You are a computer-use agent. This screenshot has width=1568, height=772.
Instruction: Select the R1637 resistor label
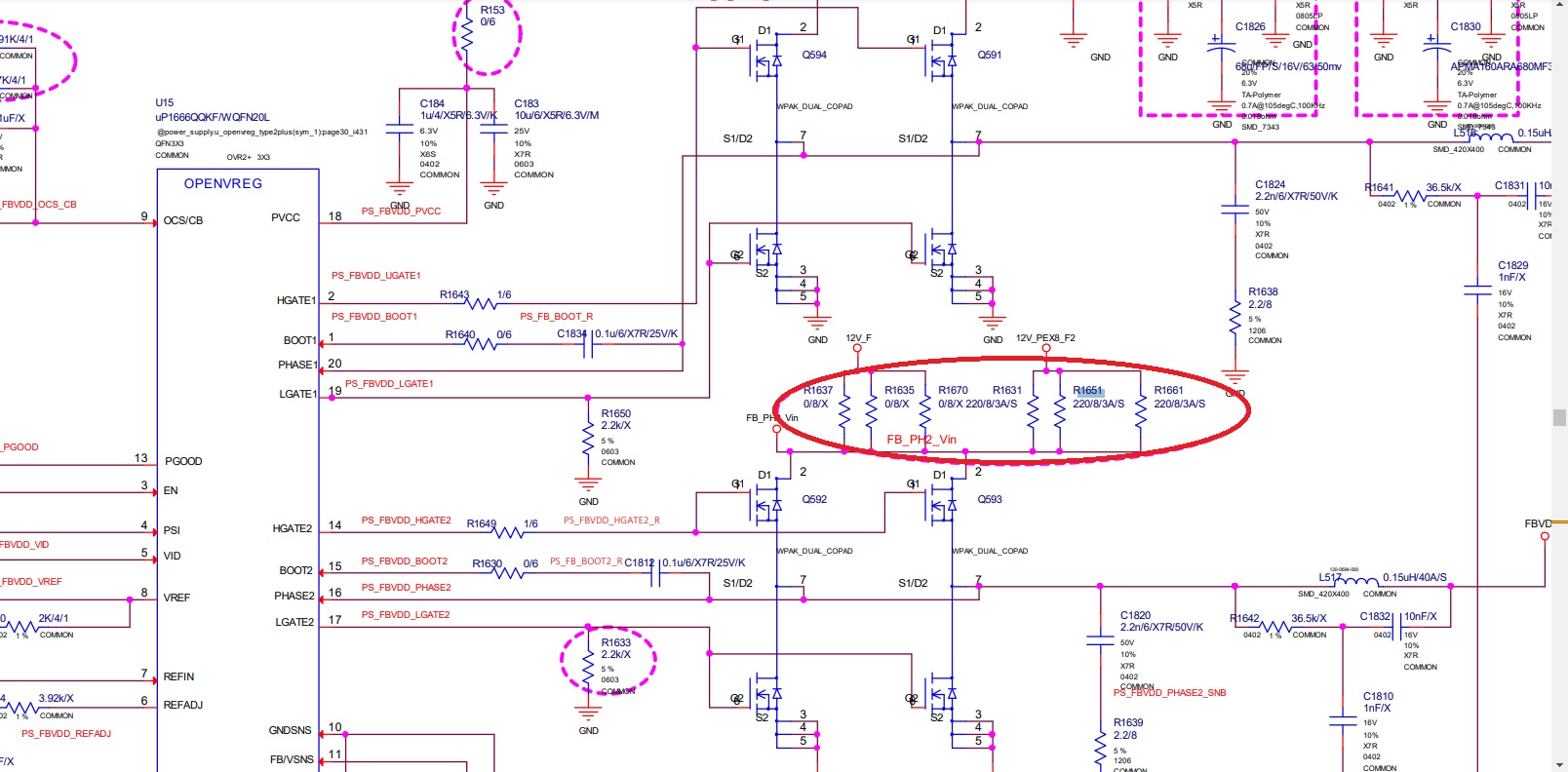click(x=818, y=390)
